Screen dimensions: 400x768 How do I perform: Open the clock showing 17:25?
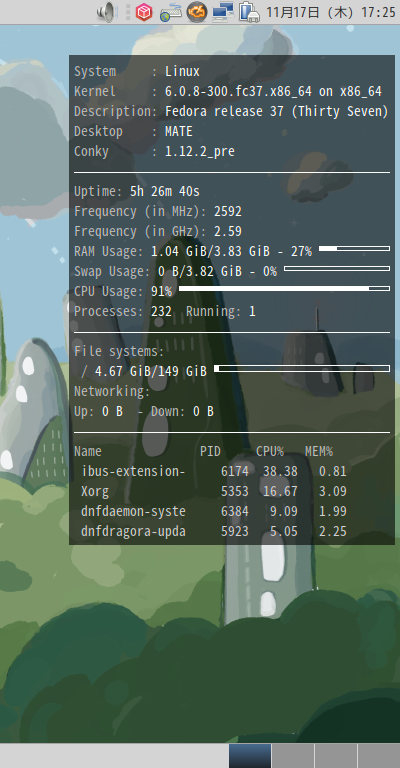(x=331, y=12)
